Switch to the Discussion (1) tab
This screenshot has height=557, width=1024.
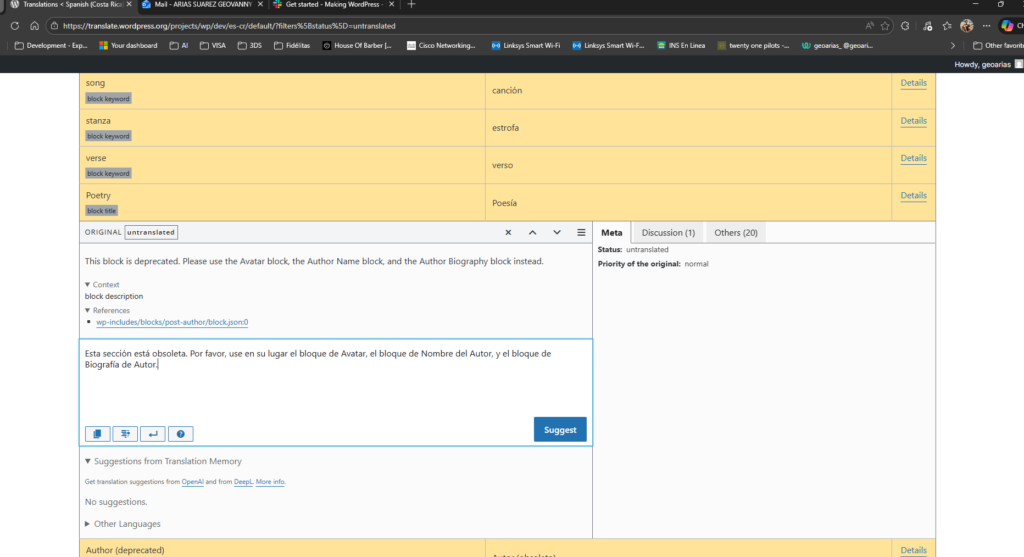(668, 232)
